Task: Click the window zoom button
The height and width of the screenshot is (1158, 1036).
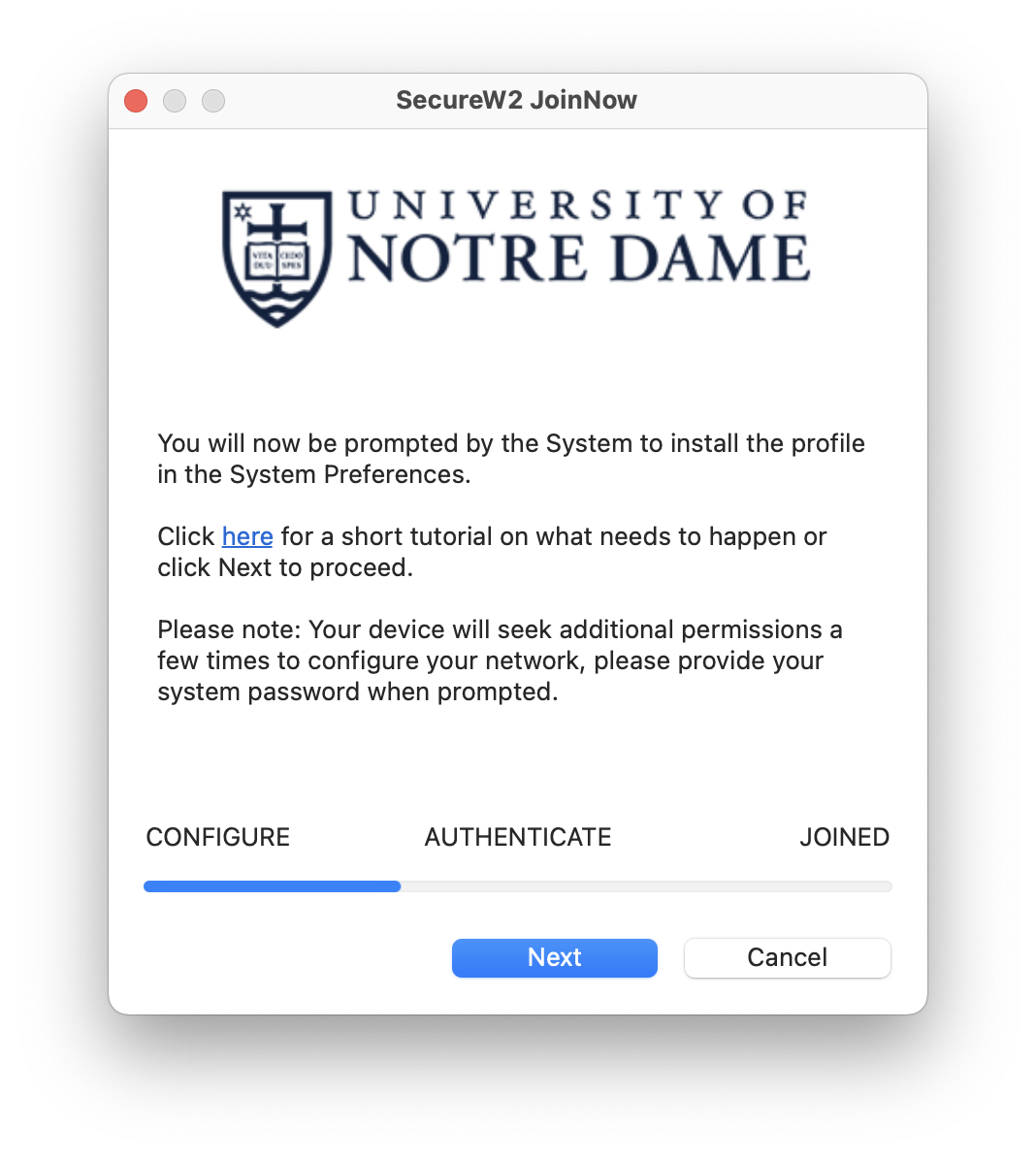Action: (x=213, y=101)
